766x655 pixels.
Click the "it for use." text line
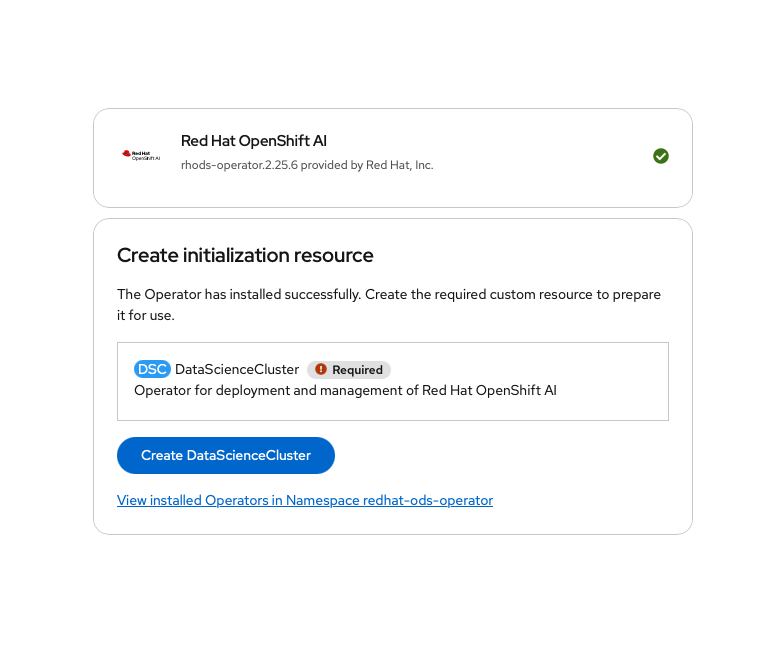[146, 316]
